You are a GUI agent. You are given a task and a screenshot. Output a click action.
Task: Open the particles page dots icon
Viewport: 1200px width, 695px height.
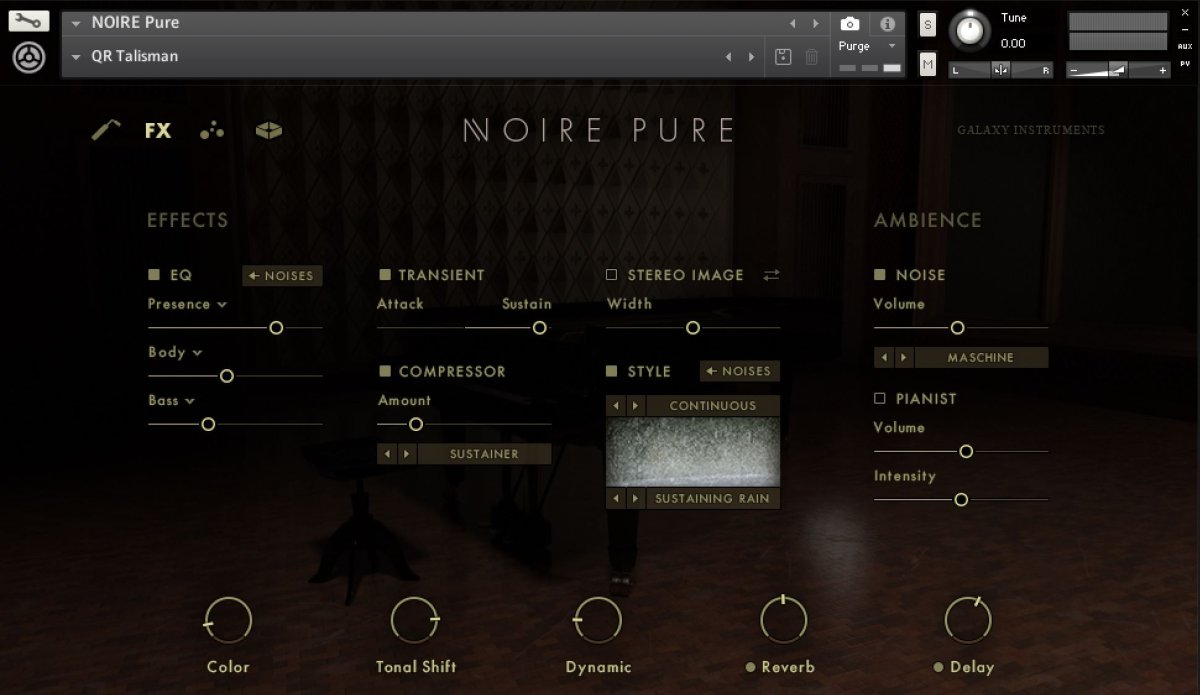tap(212, 130)
